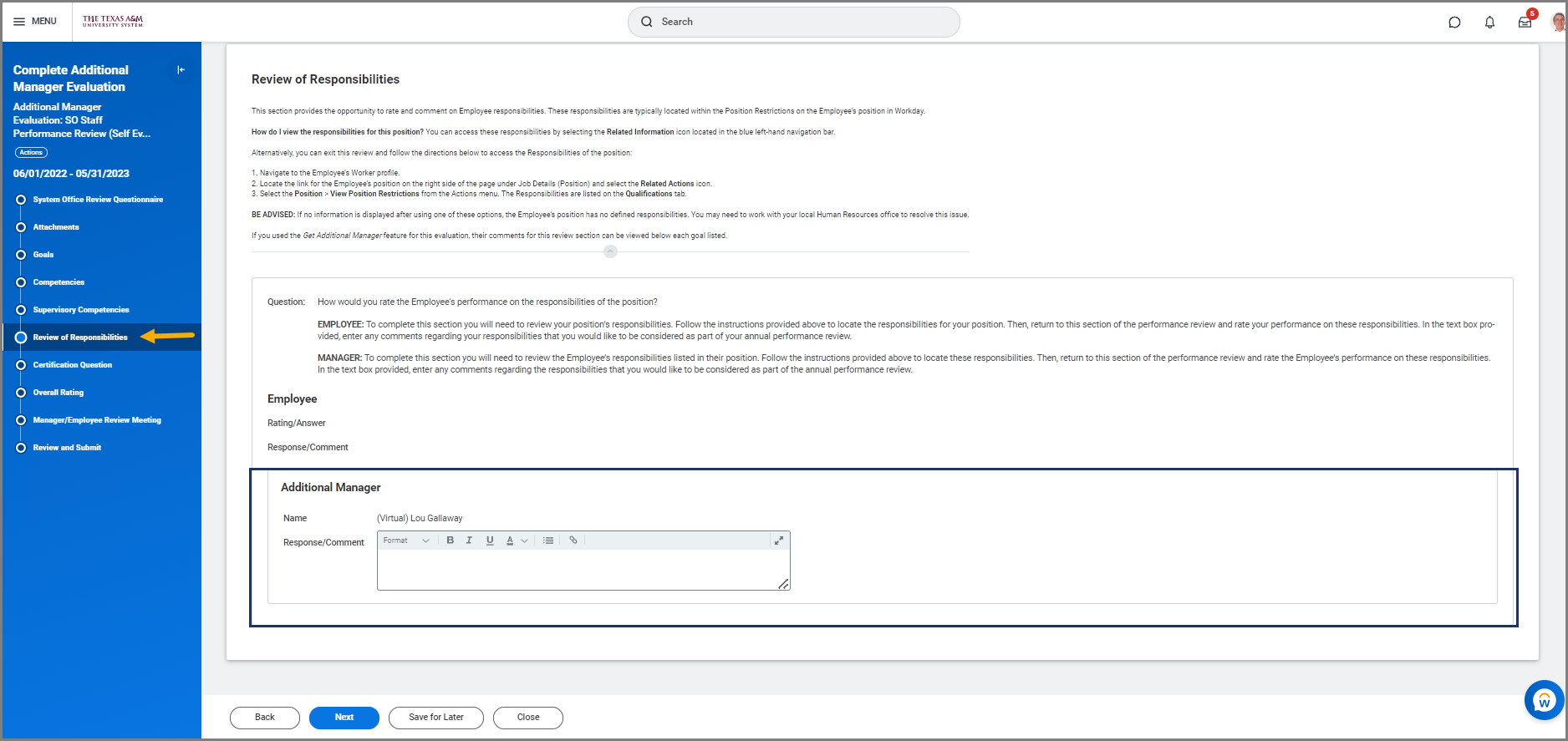Insert a link in the comment editor

coord(573,541)
